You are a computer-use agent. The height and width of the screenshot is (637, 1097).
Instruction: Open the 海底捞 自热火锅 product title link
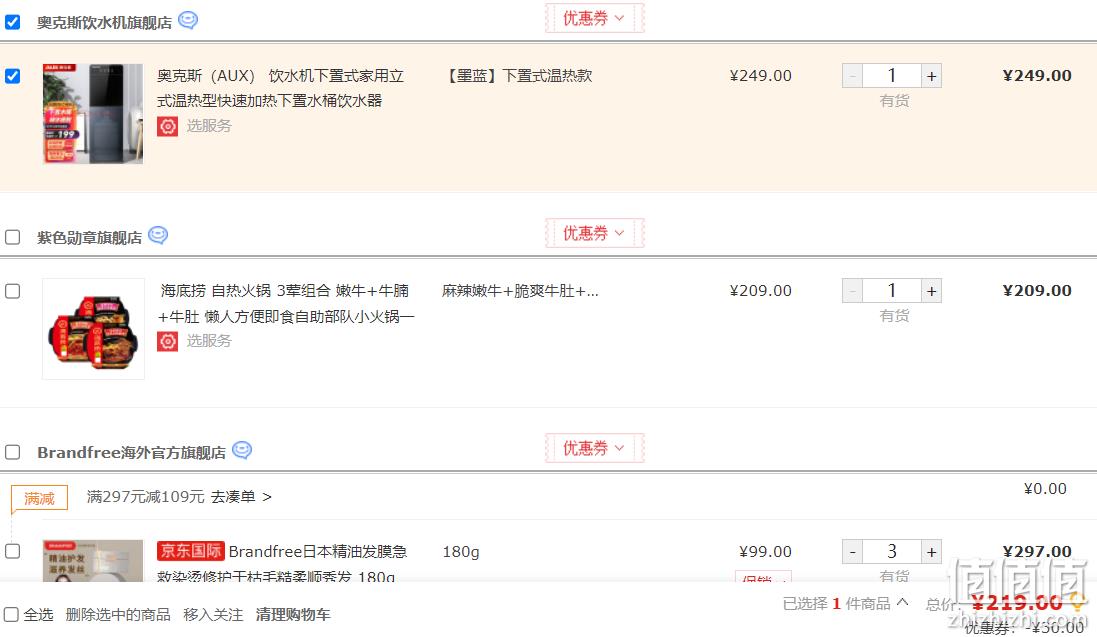click(x=286, y=303)
